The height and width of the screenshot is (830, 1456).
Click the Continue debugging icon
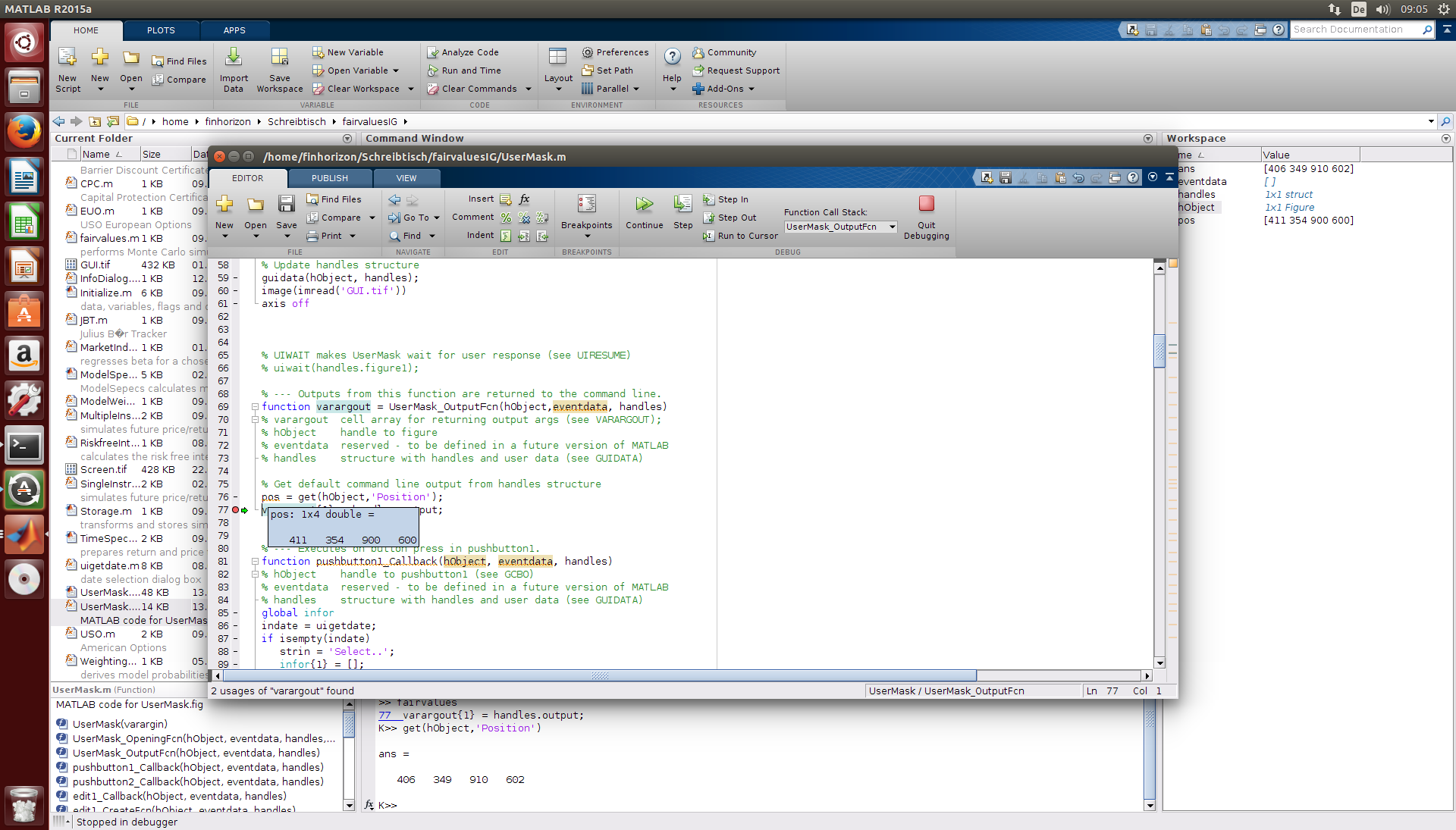tap(644, 204)
